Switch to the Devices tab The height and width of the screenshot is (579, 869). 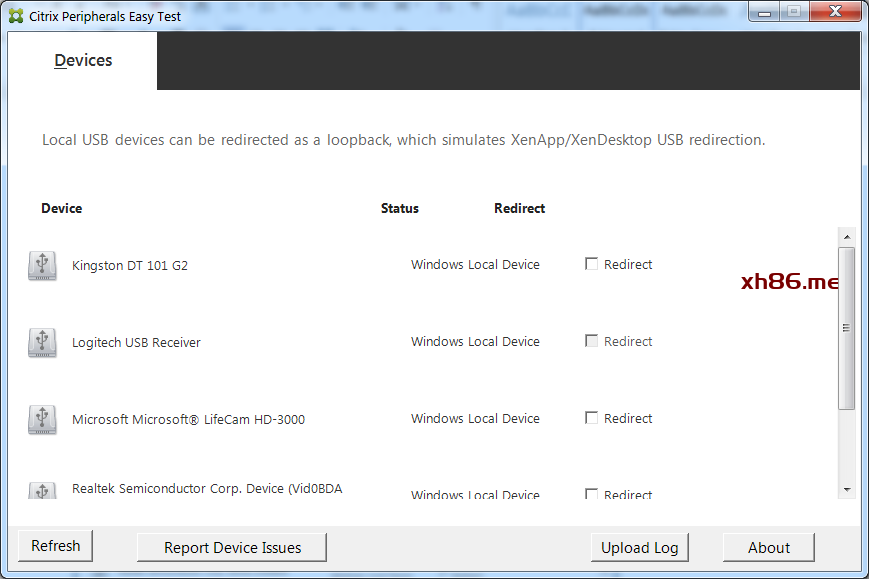tap(83, 60)
